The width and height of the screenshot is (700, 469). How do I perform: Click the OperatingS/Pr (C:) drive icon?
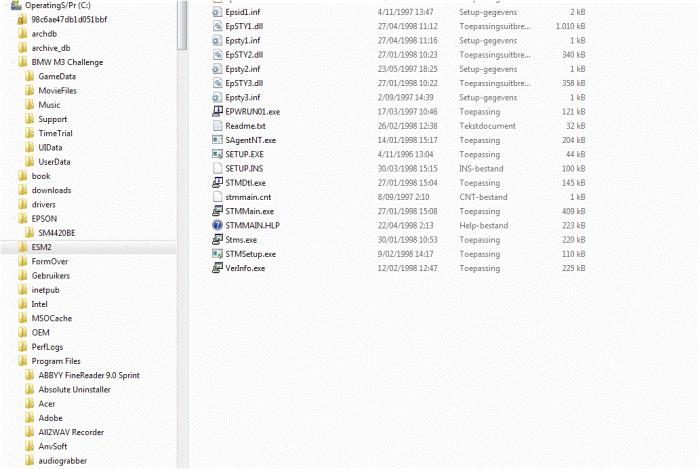tap(16, 5)
